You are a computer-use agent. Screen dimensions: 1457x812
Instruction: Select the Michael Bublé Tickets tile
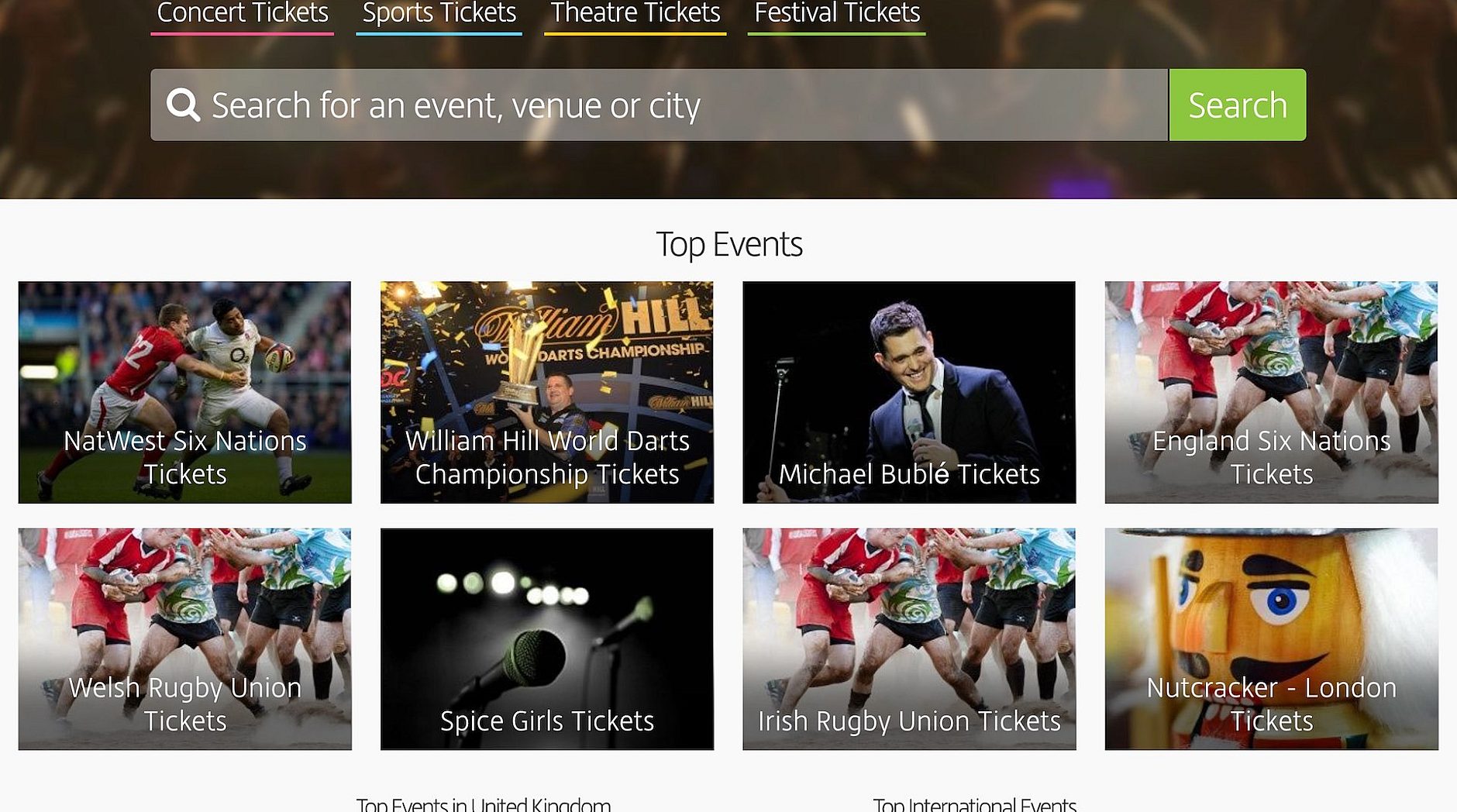tap(909, 392)
